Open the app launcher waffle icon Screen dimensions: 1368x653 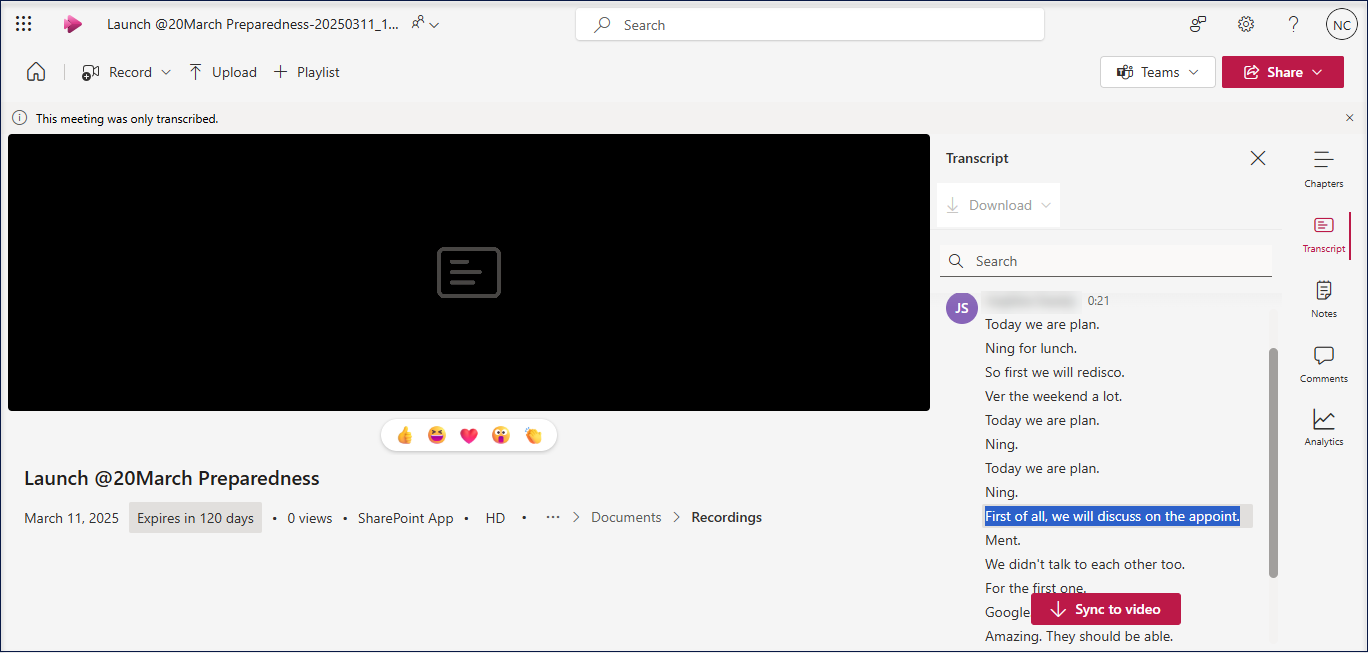pos(24,25)
